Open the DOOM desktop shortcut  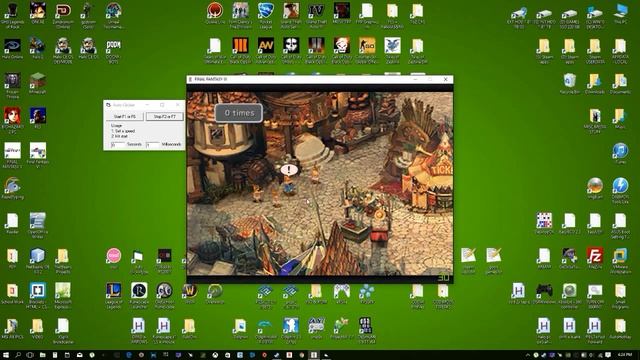tap(113, 49)
